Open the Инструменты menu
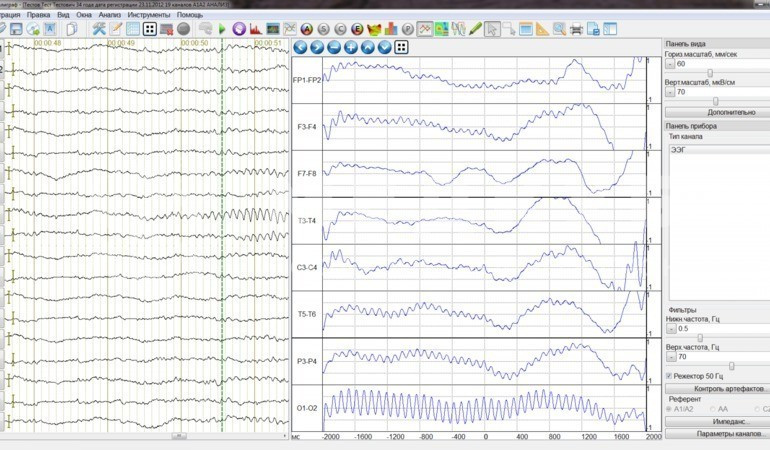This screenshot has width=770, height=450. click(x=149, y=15)
